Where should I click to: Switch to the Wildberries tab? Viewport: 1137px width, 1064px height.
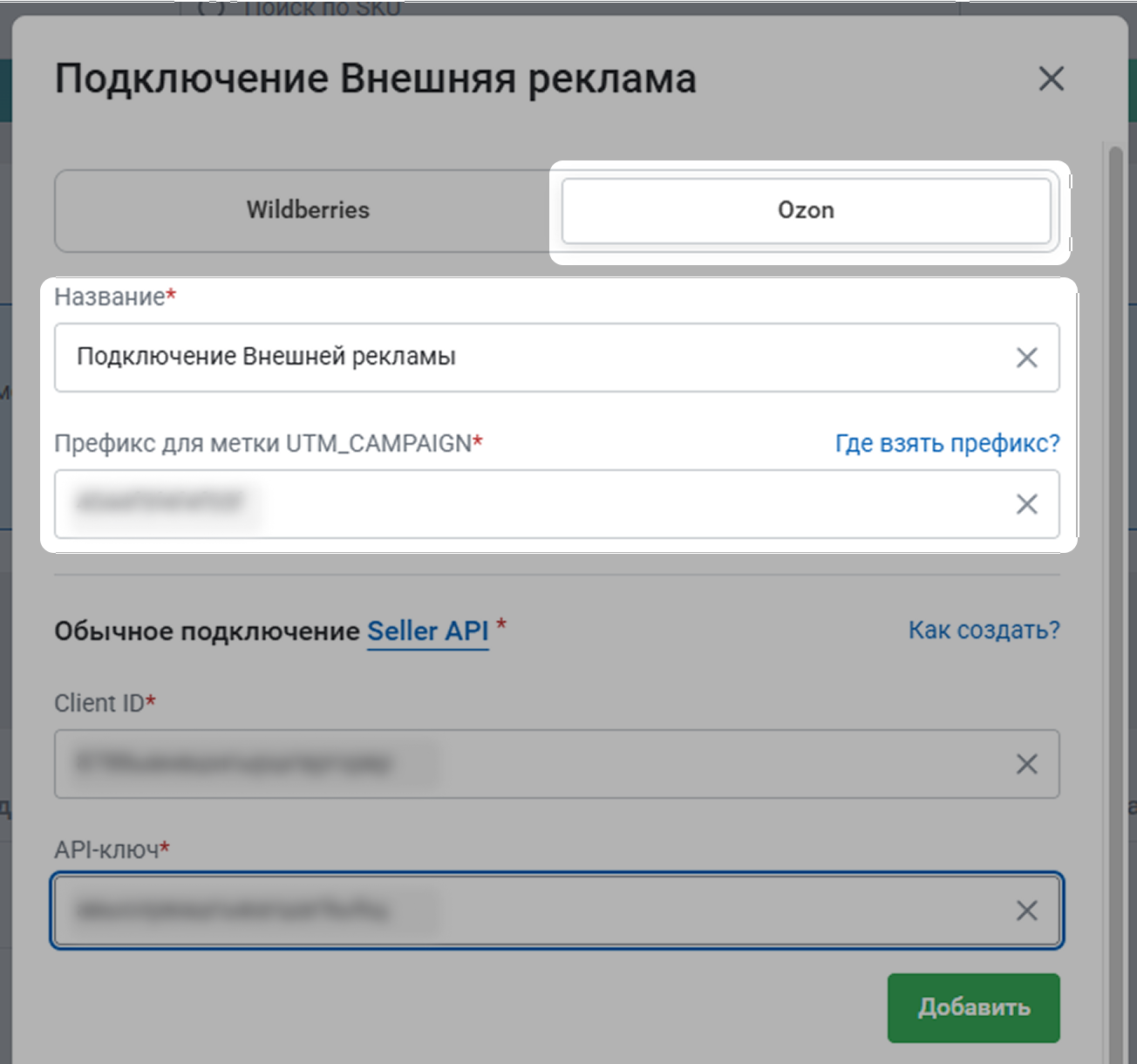pyautogui.click(x=308, y=210)
